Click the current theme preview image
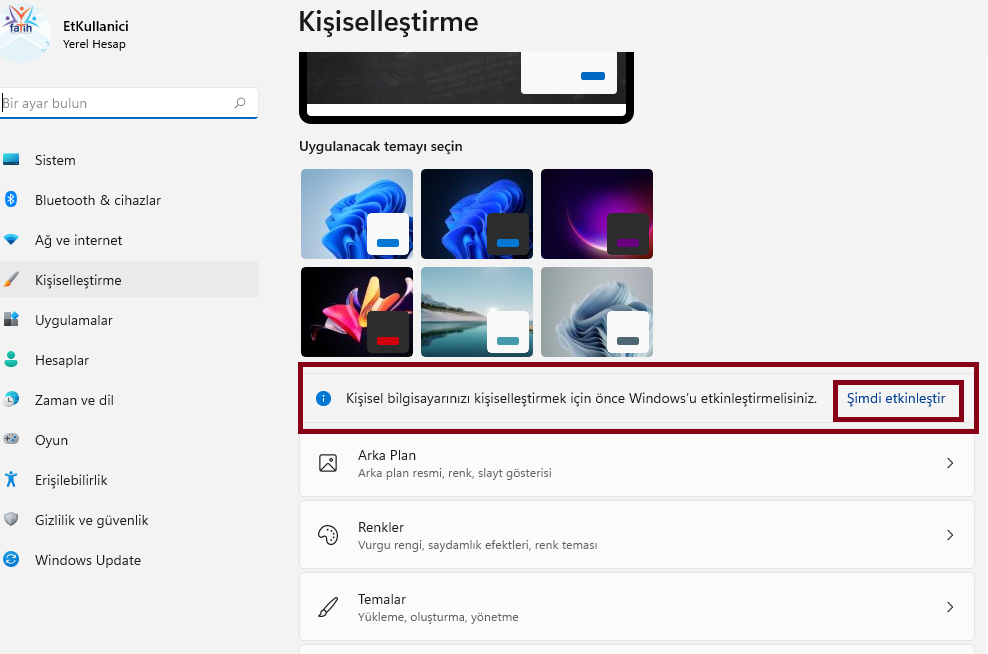The width and height of the screenshot is (988, 654). pos(466,87)
